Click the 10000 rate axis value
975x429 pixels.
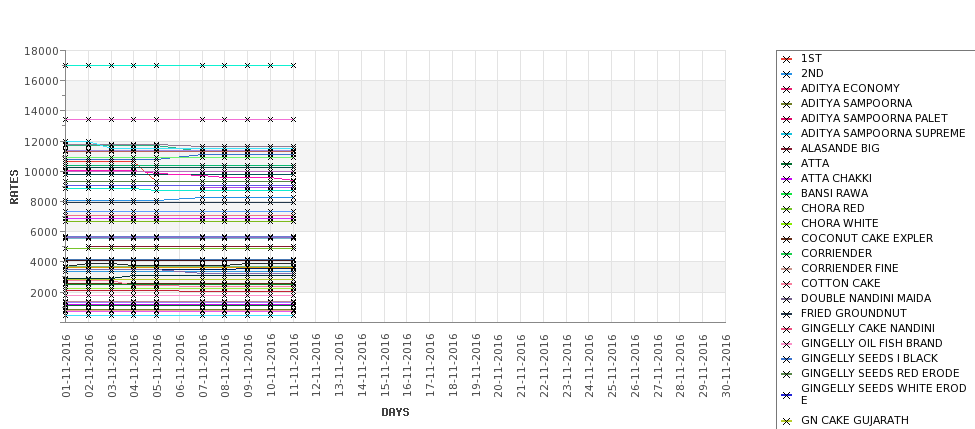coord(41,172)
